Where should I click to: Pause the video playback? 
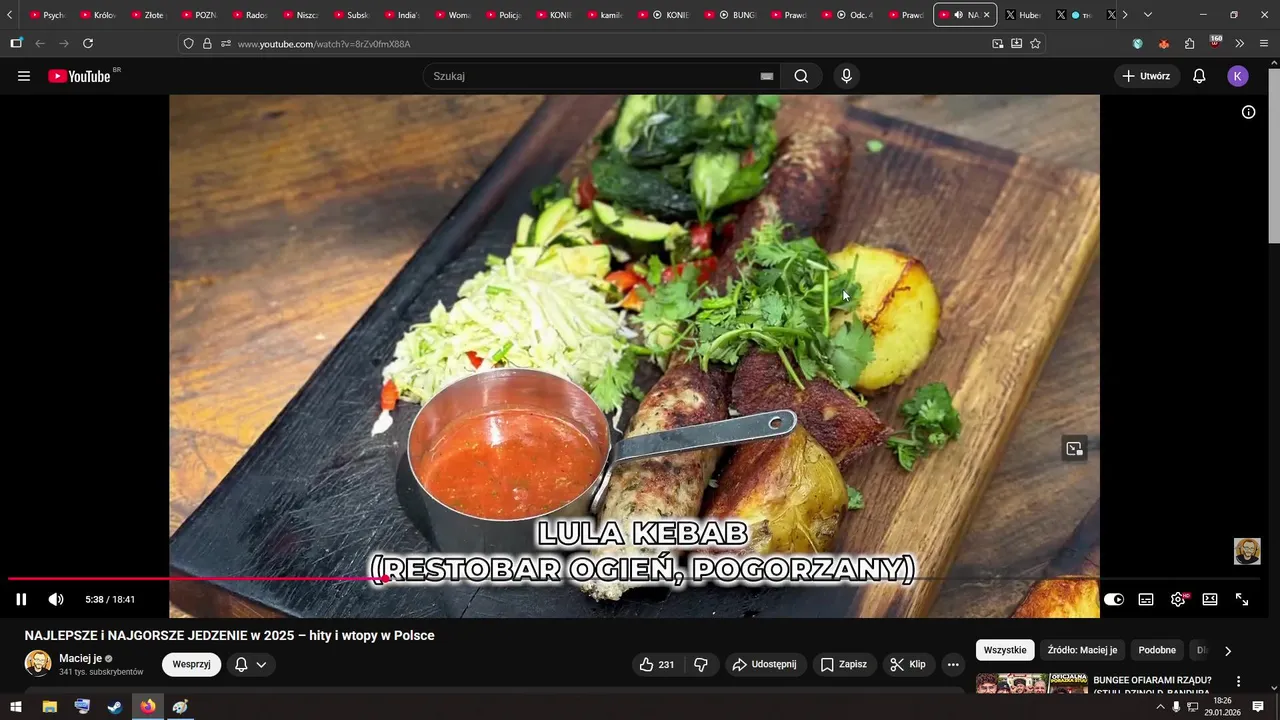tap(21, 599)
